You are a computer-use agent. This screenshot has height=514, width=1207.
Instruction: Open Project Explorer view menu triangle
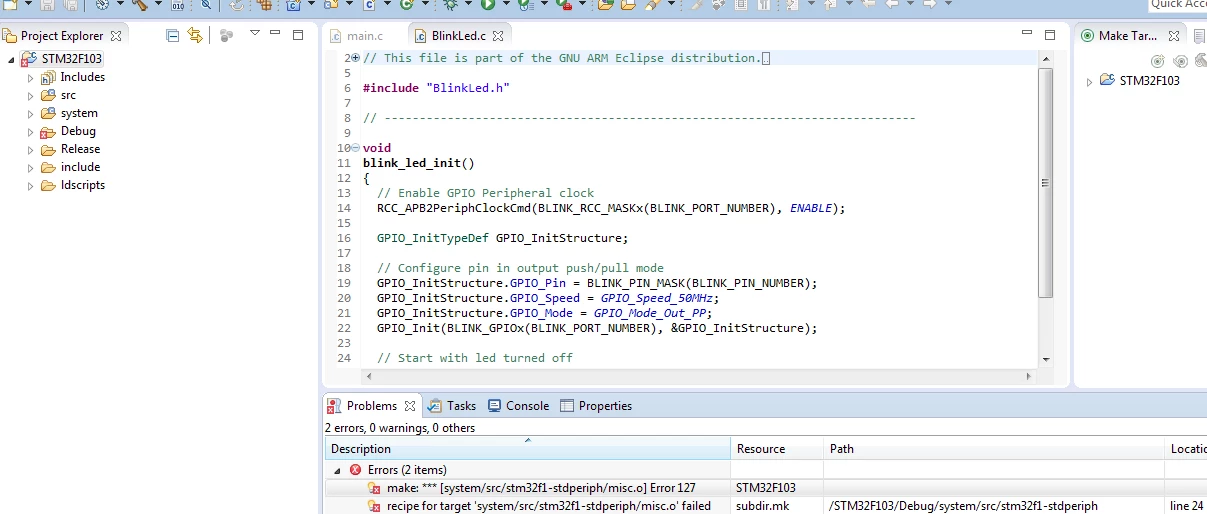[x=254, y=33]
